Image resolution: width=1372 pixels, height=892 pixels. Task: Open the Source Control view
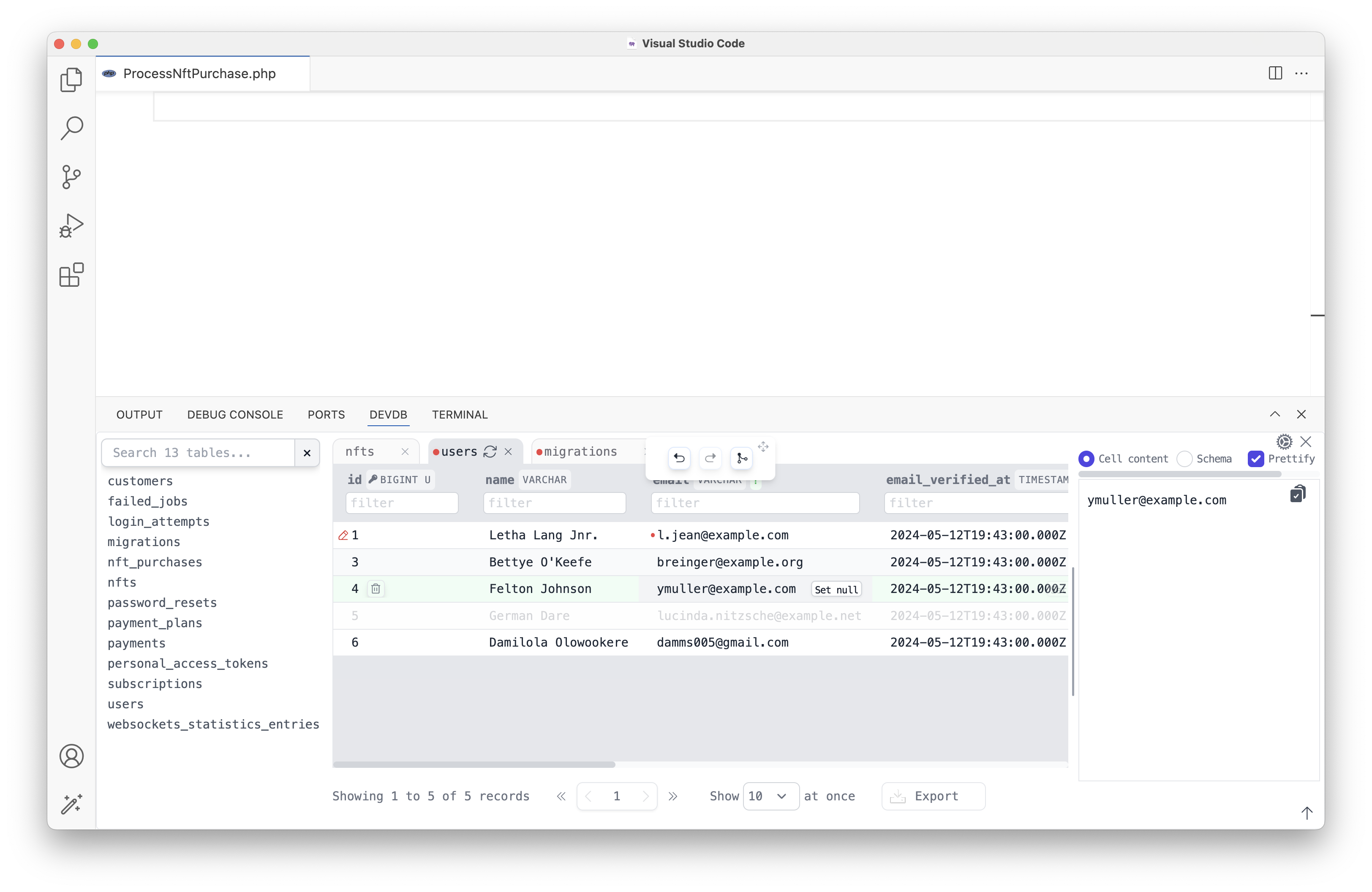(x=71, y=176)
